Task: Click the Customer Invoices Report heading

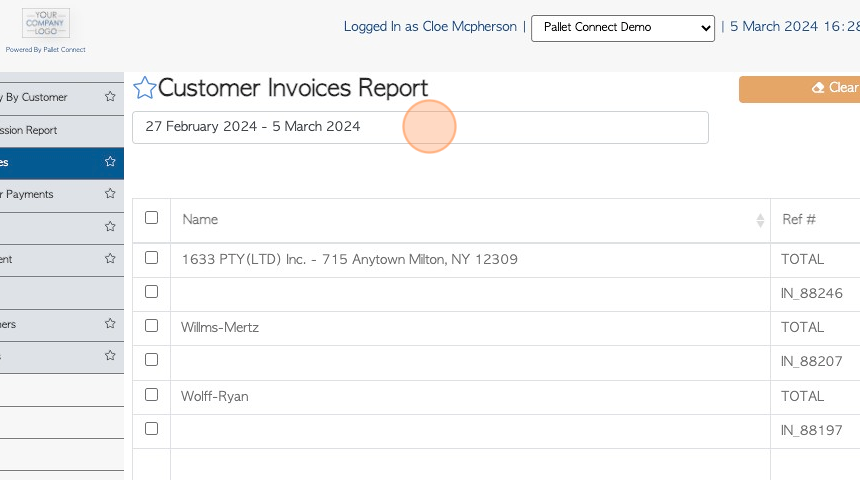Action: click(293, 88)
